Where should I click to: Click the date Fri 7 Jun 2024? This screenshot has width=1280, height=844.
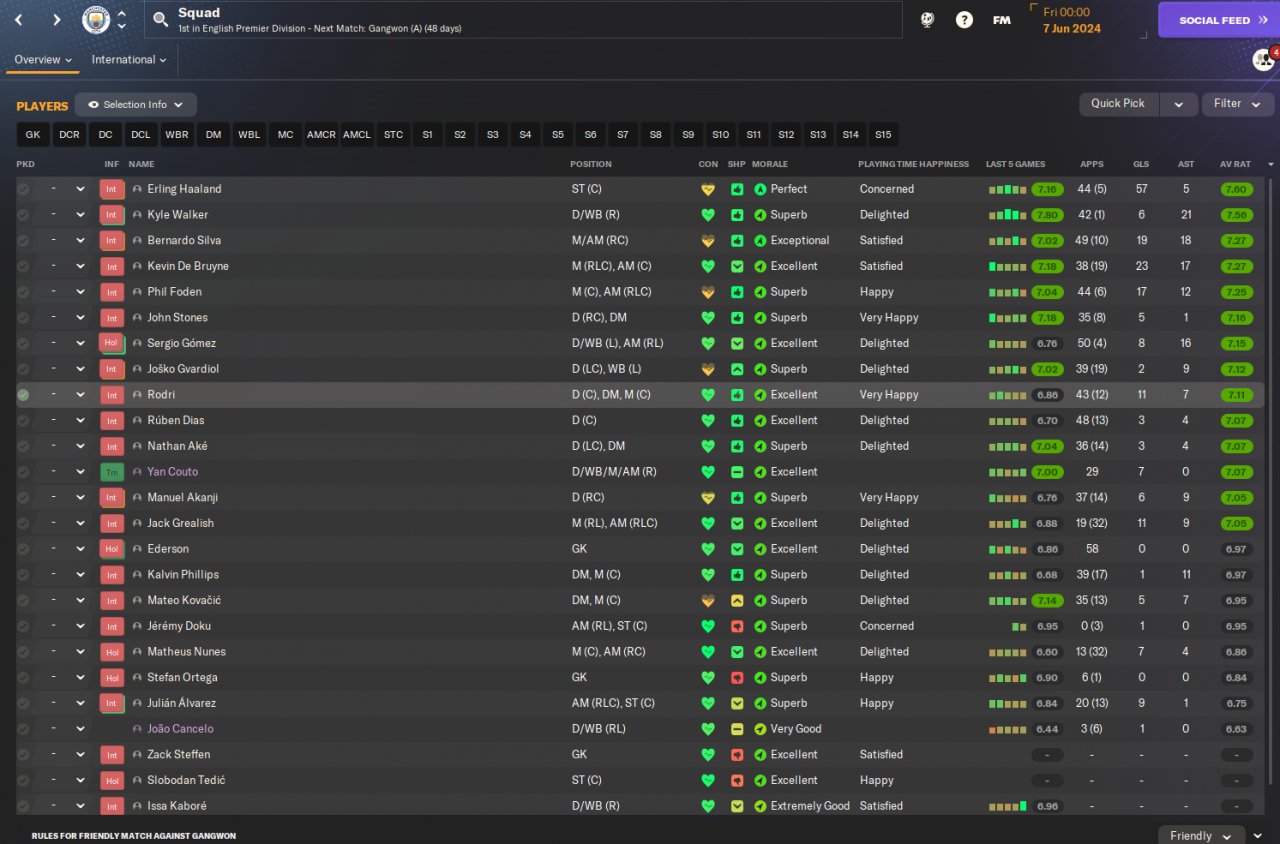[1072, 20]
